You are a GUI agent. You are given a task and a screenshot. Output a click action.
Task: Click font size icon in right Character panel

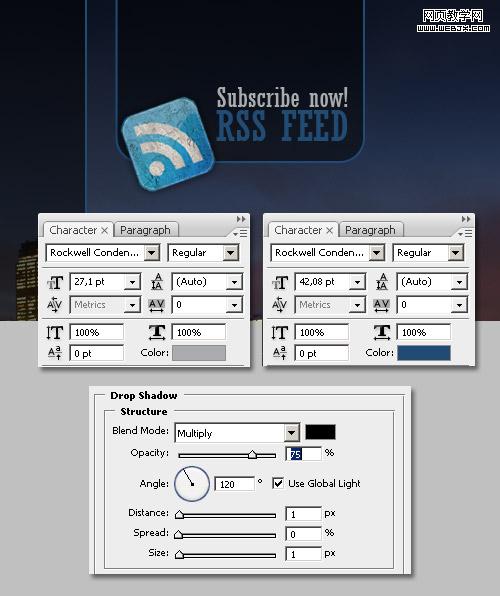(x=280, y=282)
